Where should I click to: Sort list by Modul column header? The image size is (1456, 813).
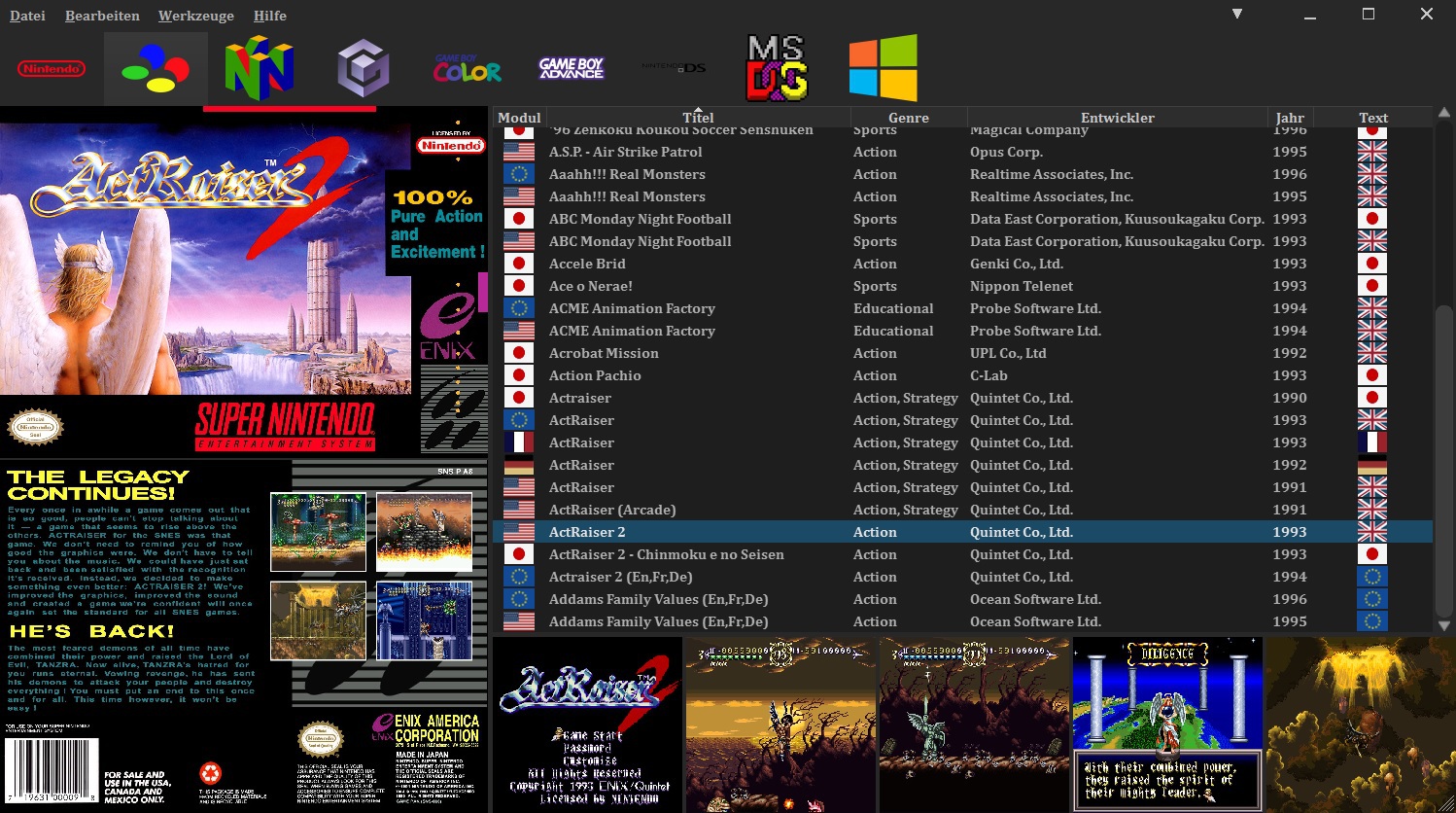pyautogui.click(x=519, y=118)
